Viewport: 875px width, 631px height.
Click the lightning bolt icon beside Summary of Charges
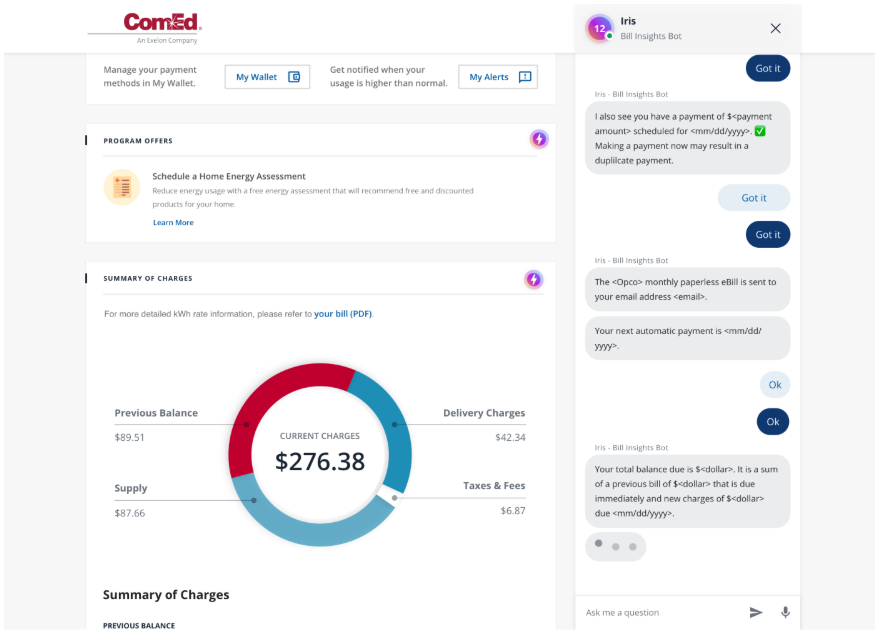point(534,279)
